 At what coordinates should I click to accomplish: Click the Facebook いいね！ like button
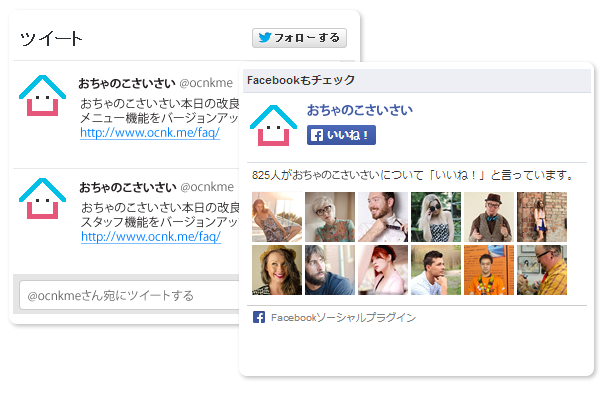tap(341, 135)
